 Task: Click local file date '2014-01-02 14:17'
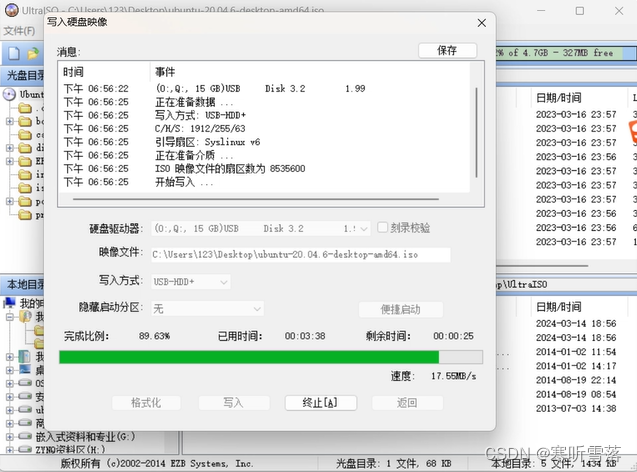click(576, 366)
